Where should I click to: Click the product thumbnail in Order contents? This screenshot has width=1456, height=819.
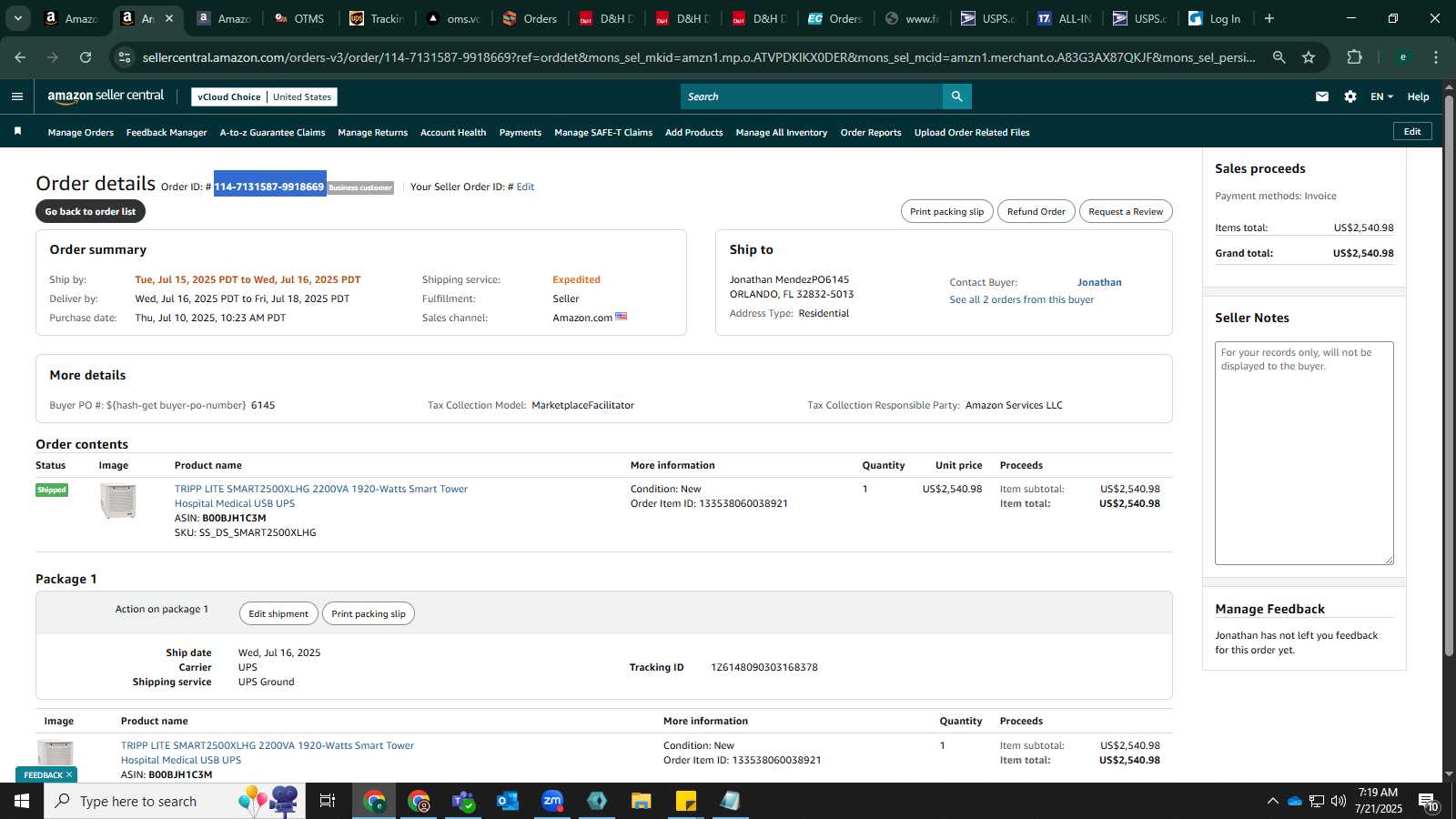(x=118, y=501)
